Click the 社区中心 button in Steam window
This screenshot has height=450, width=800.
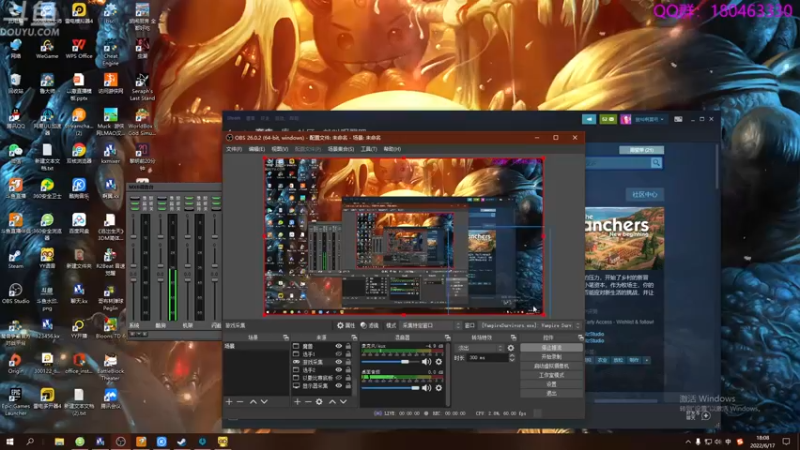[644, 194]
